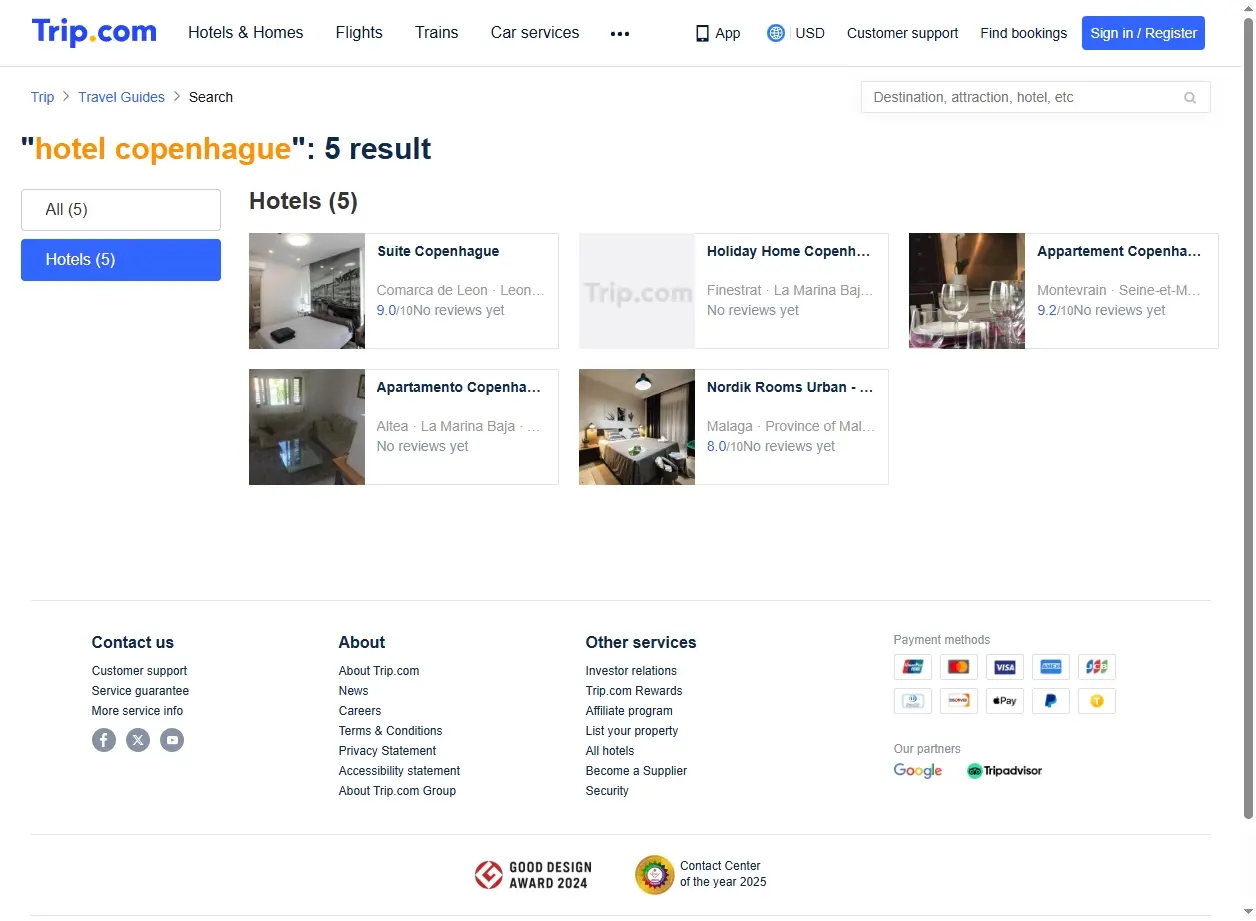This screenshot has width=1256, height=921.
Task: Open Affiliate program footer link
Action: (629, 711)
